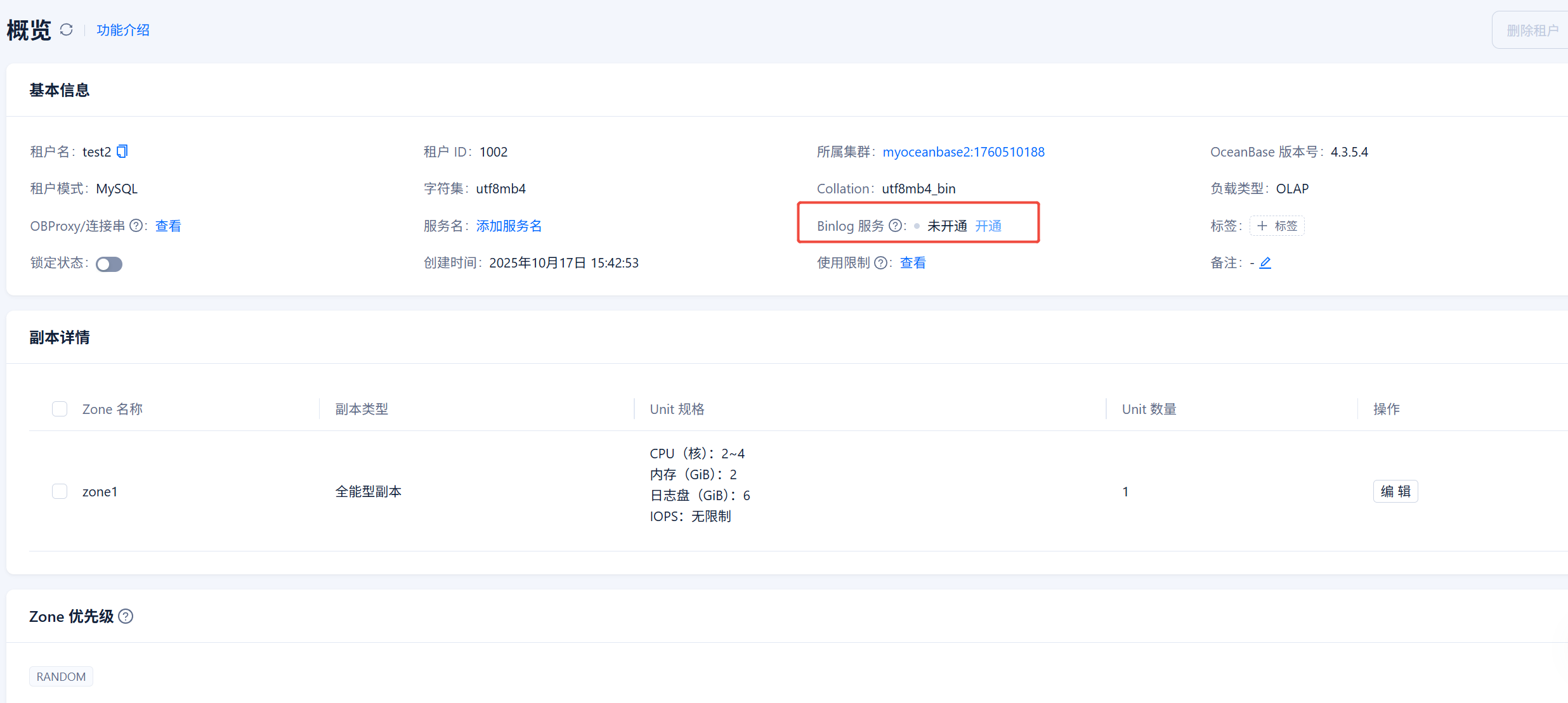
Task: Select the zone1 row checkbox
Action: pyautogui.click(x=60, y=491)
